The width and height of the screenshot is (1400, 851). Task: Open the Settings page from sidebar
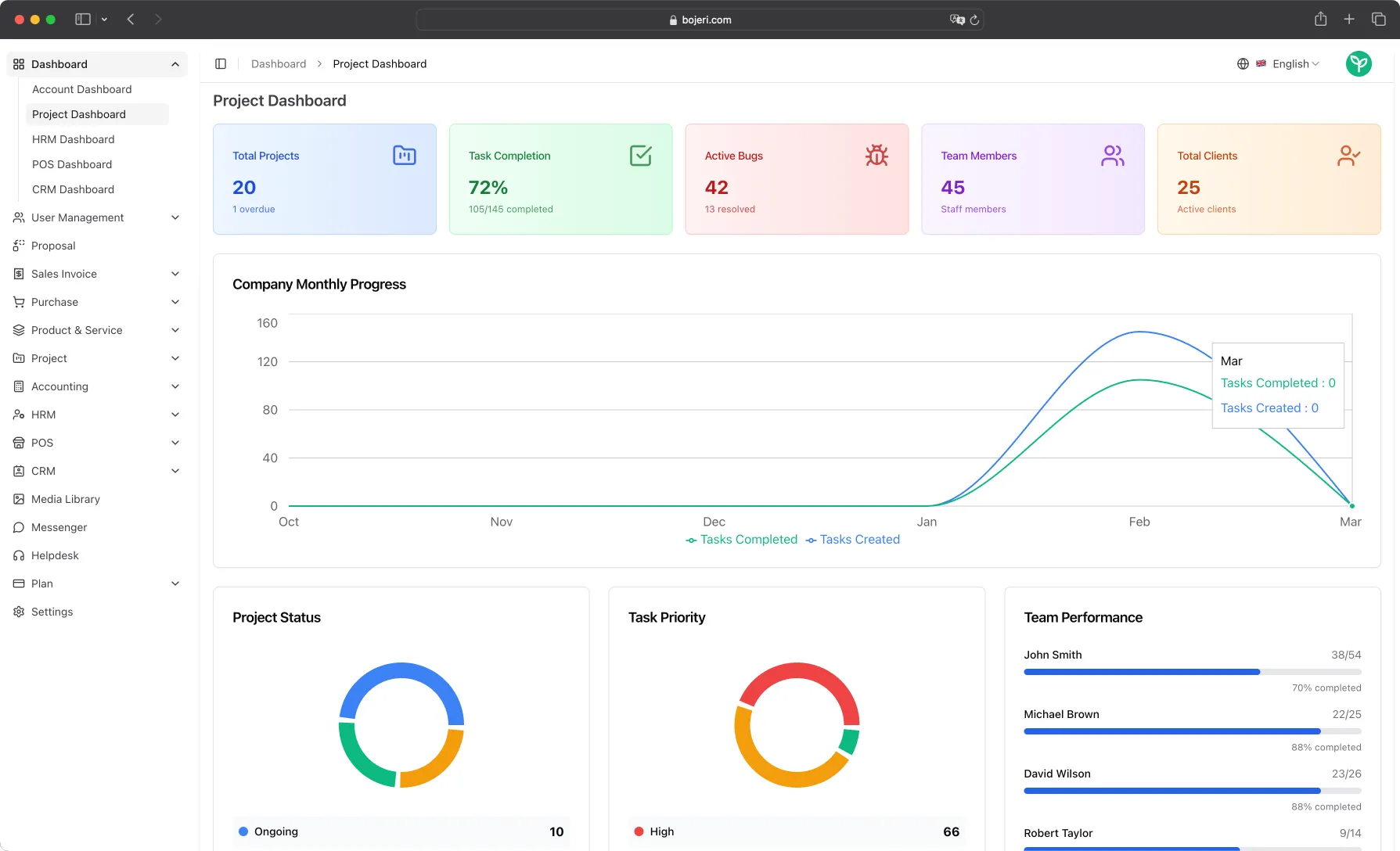coord(52,612)
